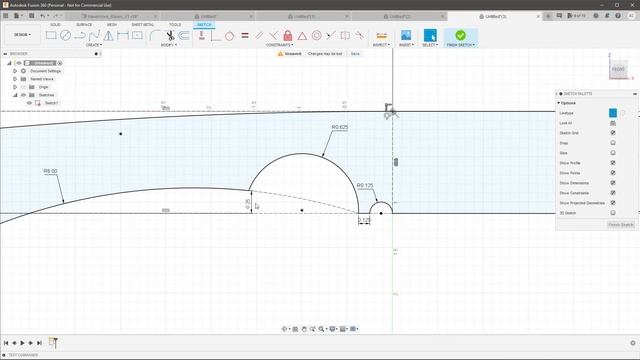Toggle the Show Points checkbox
The image size is (640, 360).
[613, 173]
